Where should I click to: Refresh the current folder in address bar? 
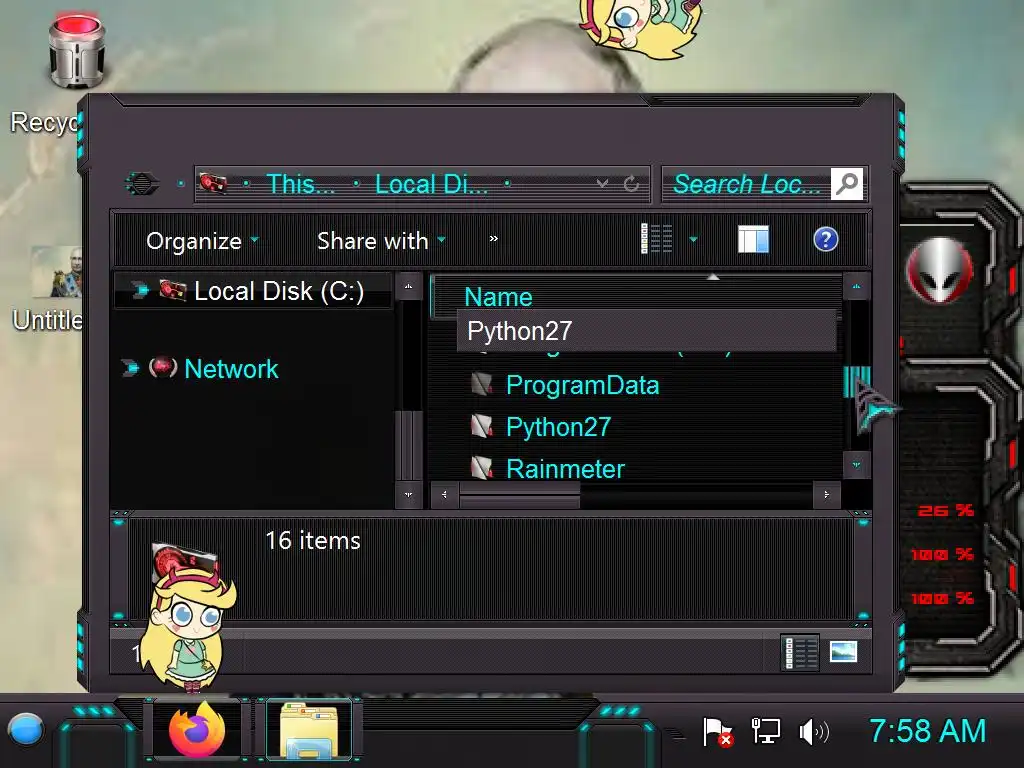click(x=631, y=184)
